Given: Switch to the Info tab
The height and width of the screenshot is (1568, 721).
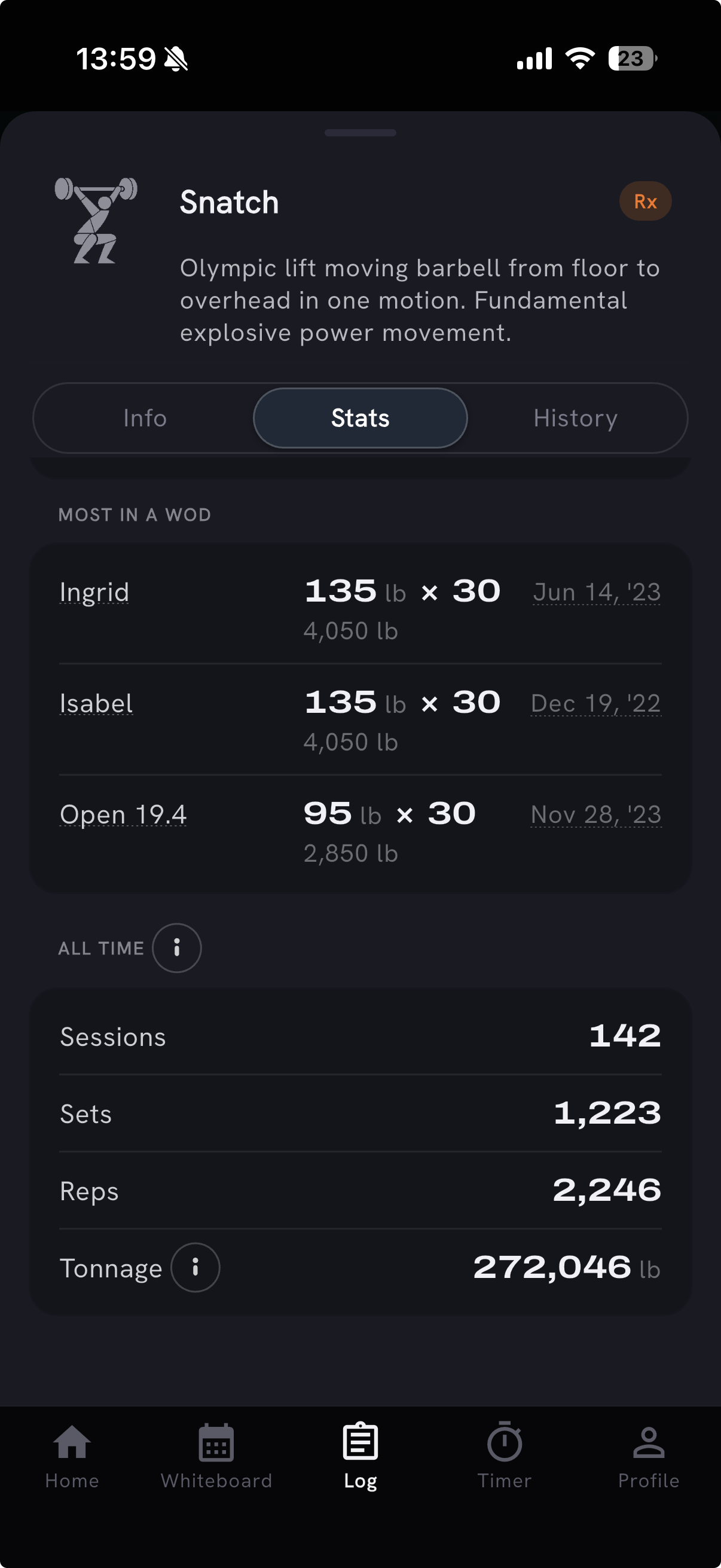Looking at the screenshot, I should [x=145, y=418].
